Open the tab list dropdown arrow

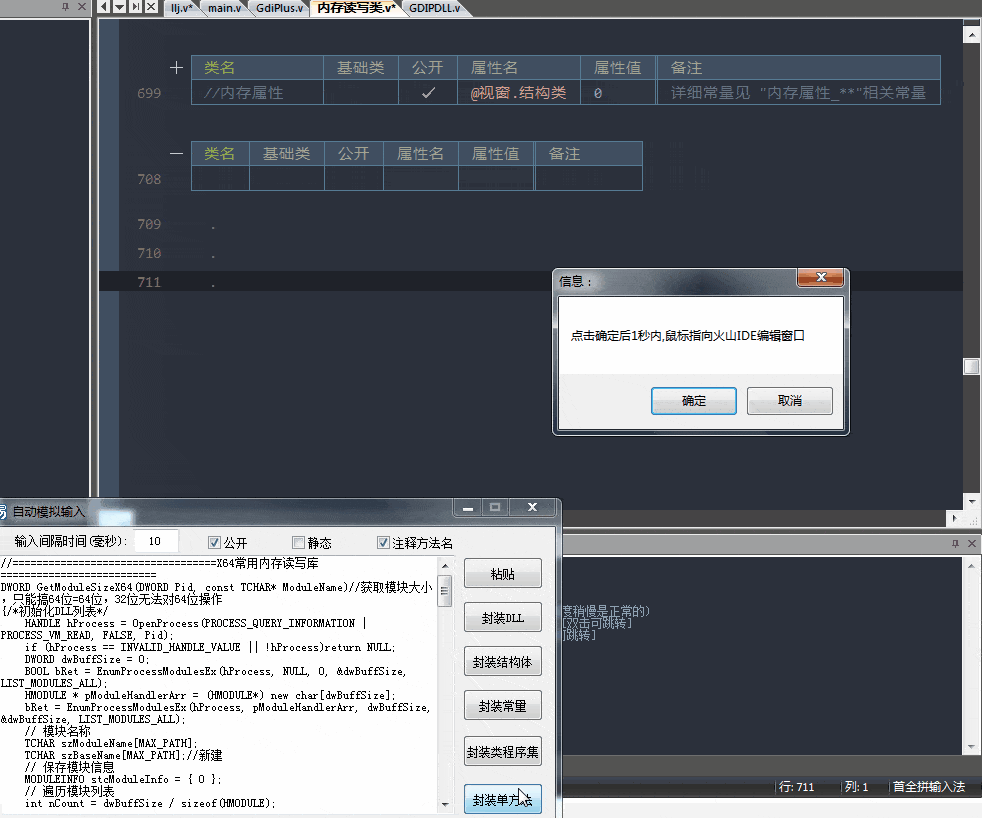[120, 7]
